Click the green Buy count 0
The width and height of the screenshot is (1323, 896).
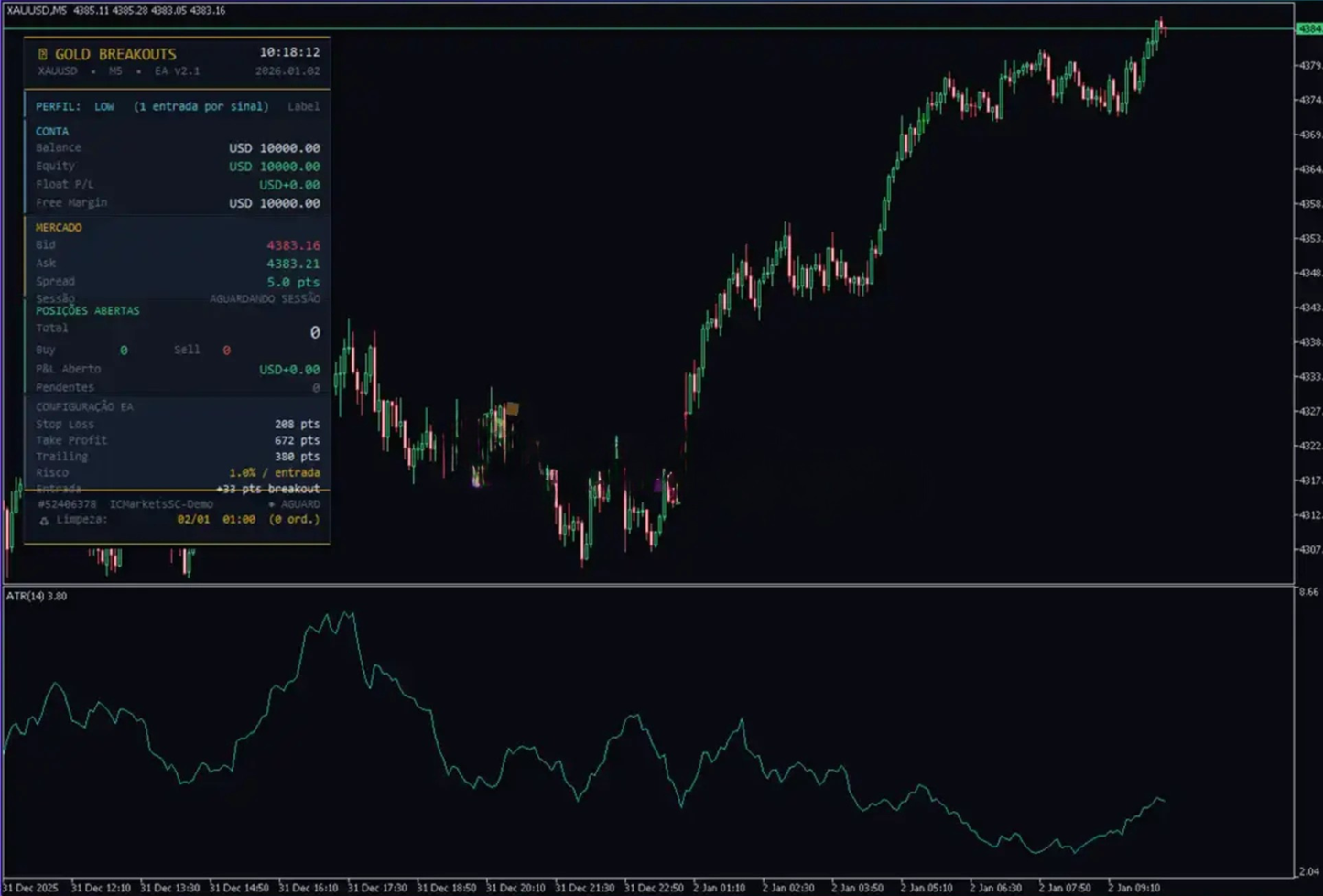[124, 351]
